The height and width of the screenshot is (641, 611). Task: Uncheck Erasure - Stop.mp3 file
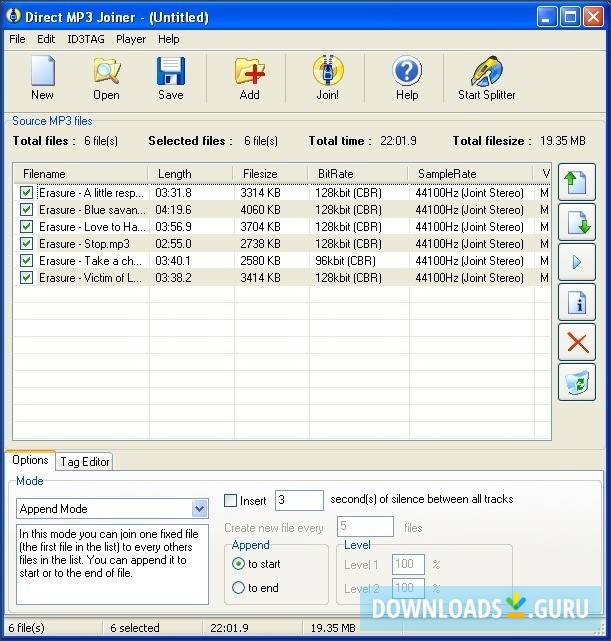tap(27, 244)
